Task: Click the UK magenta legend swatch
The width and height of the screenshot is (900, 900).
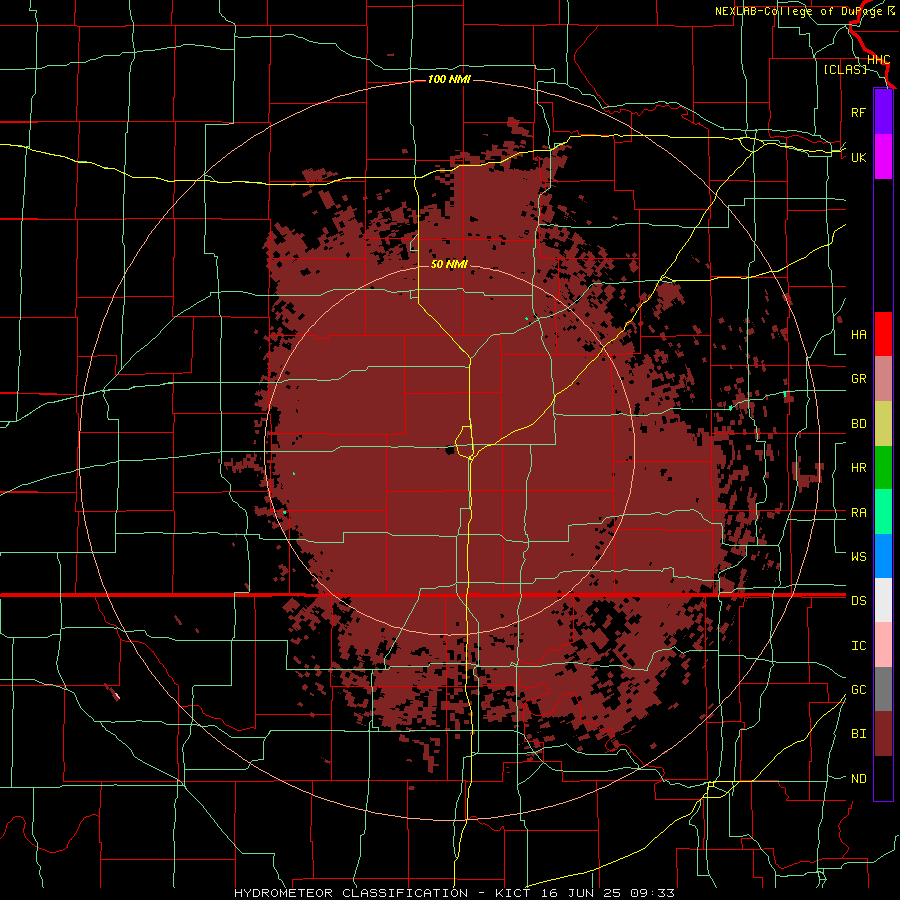Action: [x=883, y=157]
